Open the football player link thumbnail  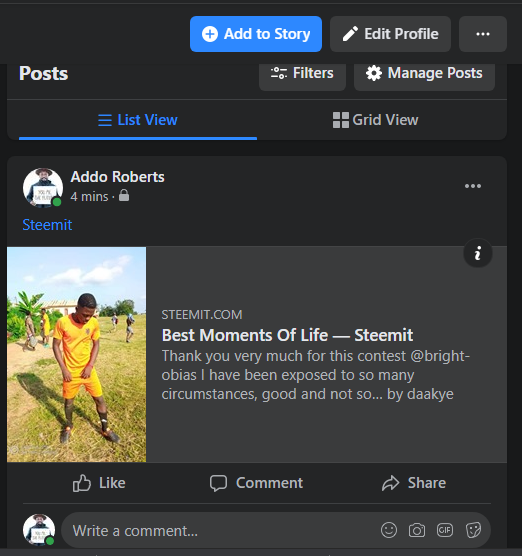pos(77,355)
